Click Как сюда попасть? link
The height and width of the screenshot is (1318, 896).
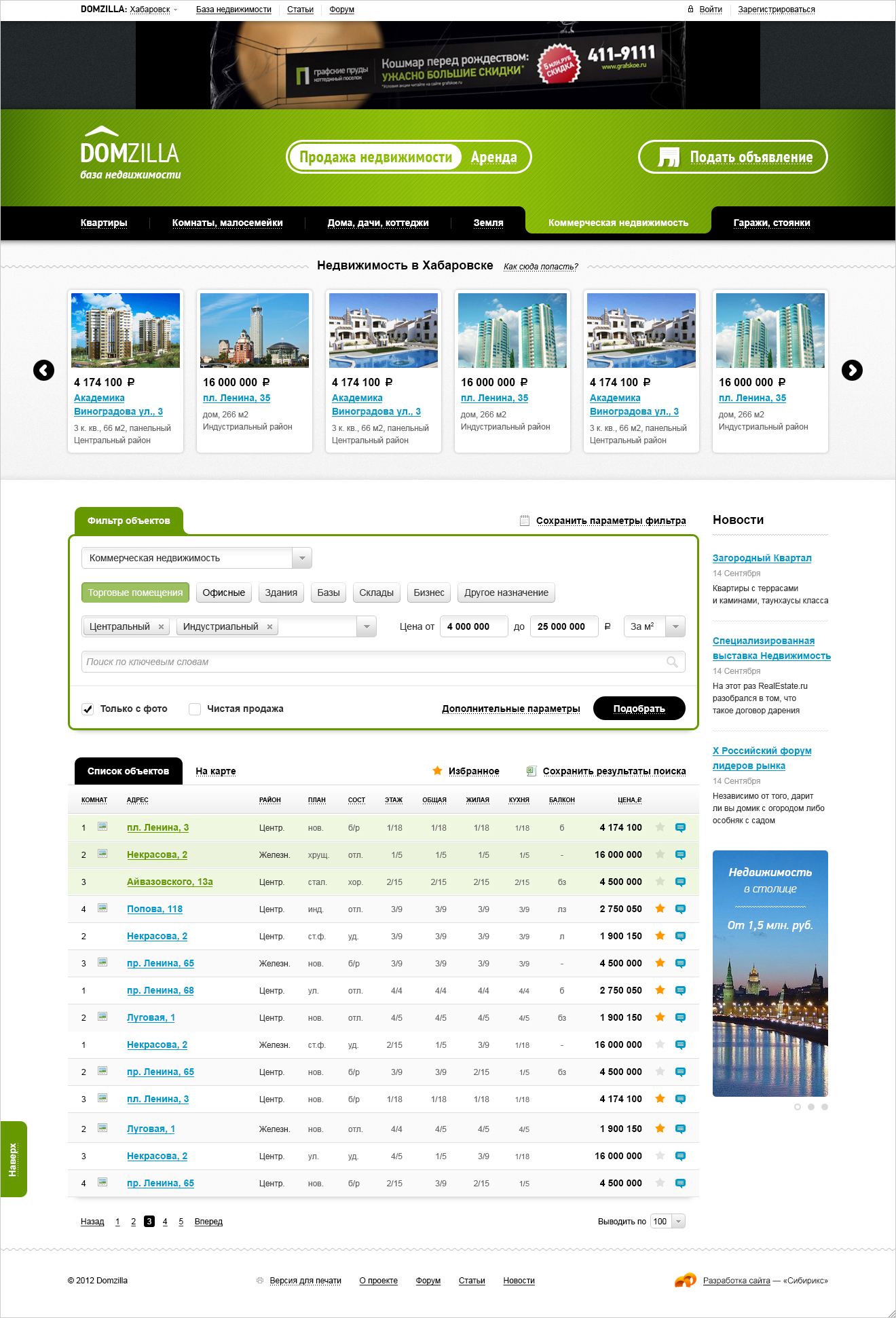pos(541,267)
